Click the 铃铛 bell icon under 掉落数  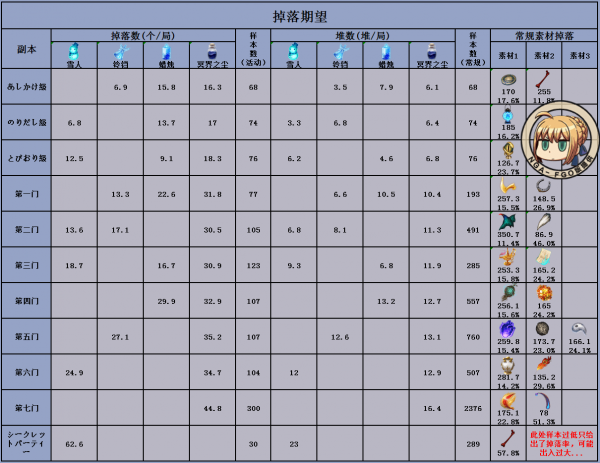[x=121, y=52]
